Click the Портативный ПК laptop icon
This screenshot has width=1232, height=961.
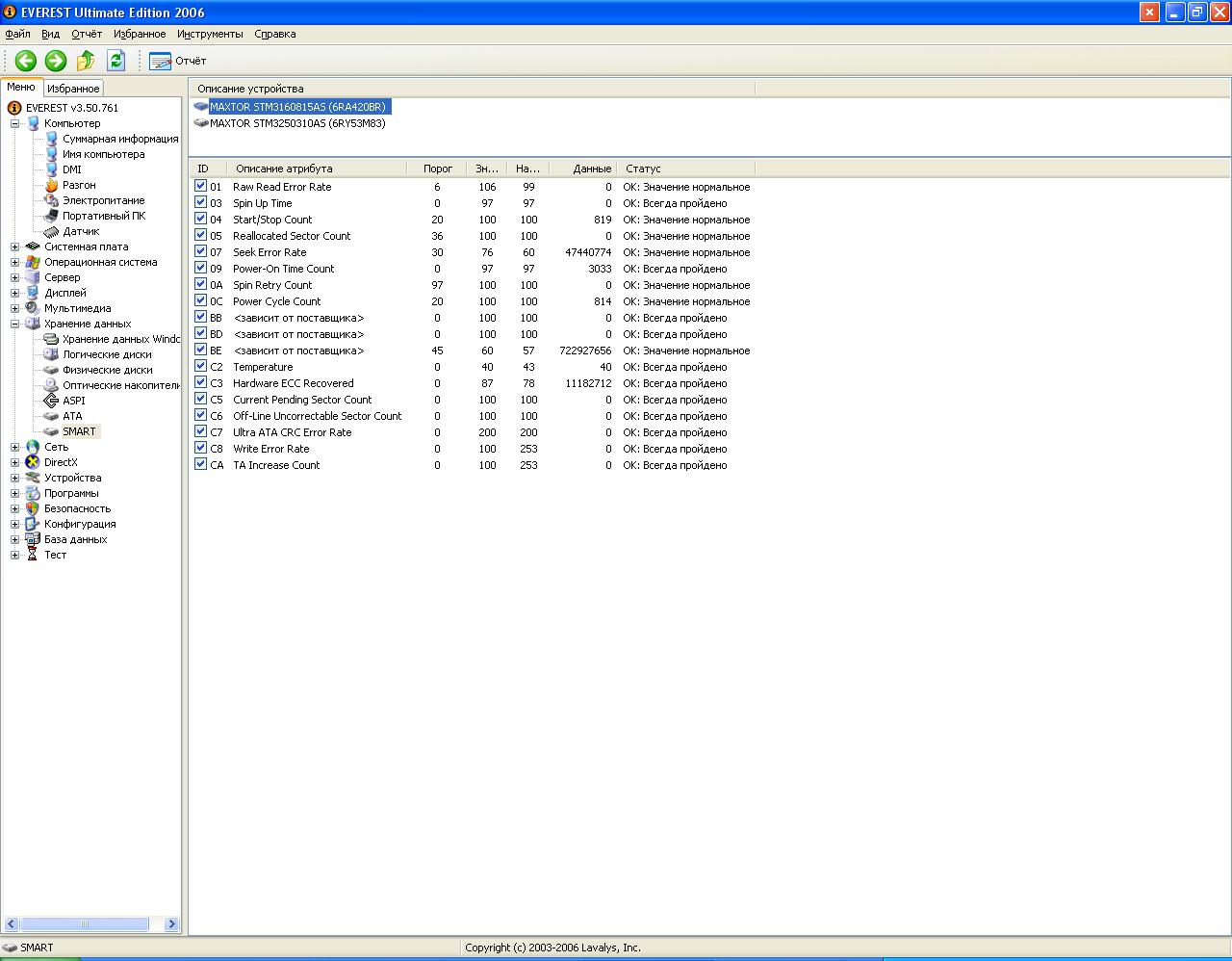(52, 216)
